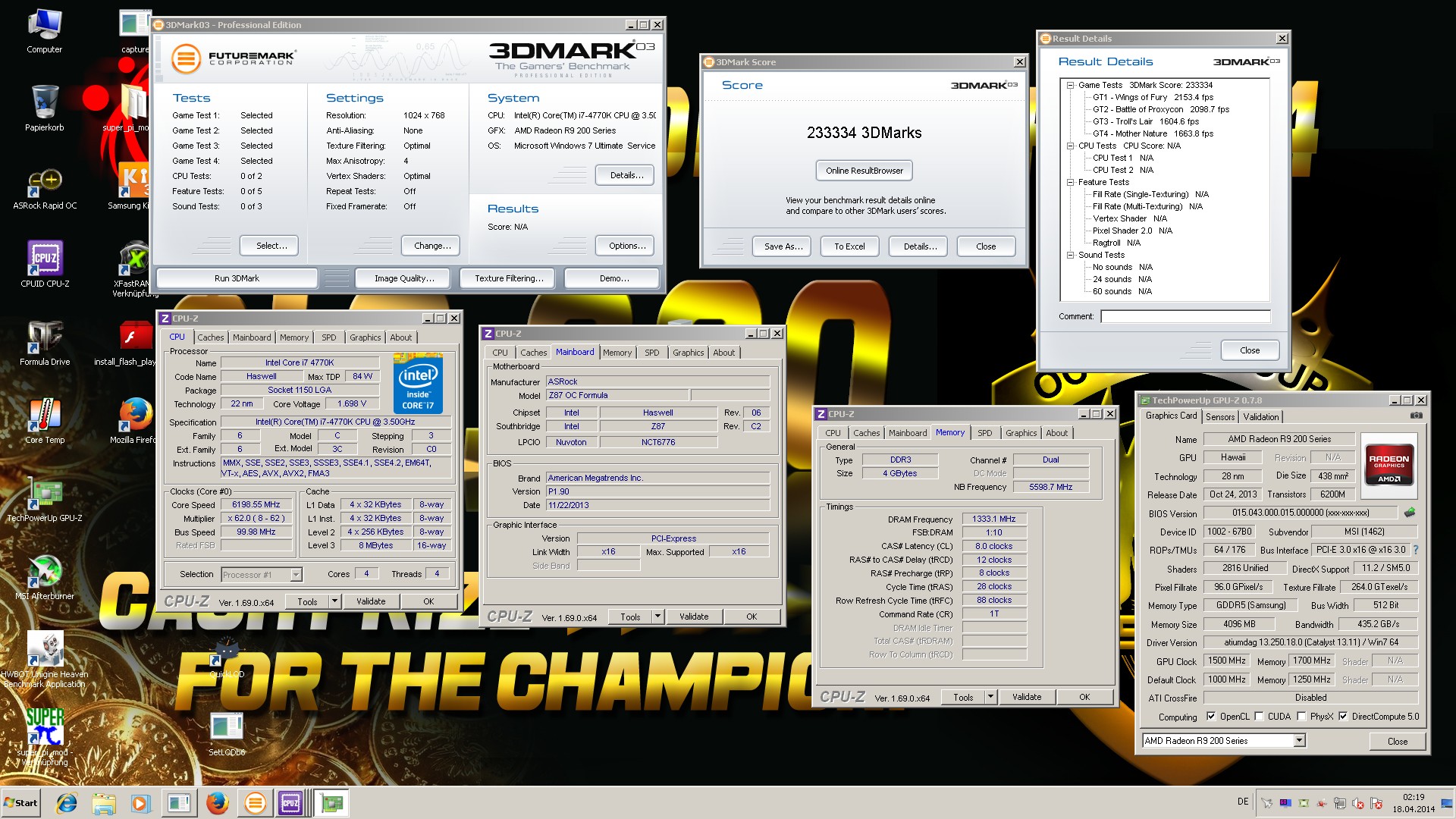Screen dimensions: 1456x819
Task: Select GT1 - Wings of Fury result row
Action: coord(1153,98)
